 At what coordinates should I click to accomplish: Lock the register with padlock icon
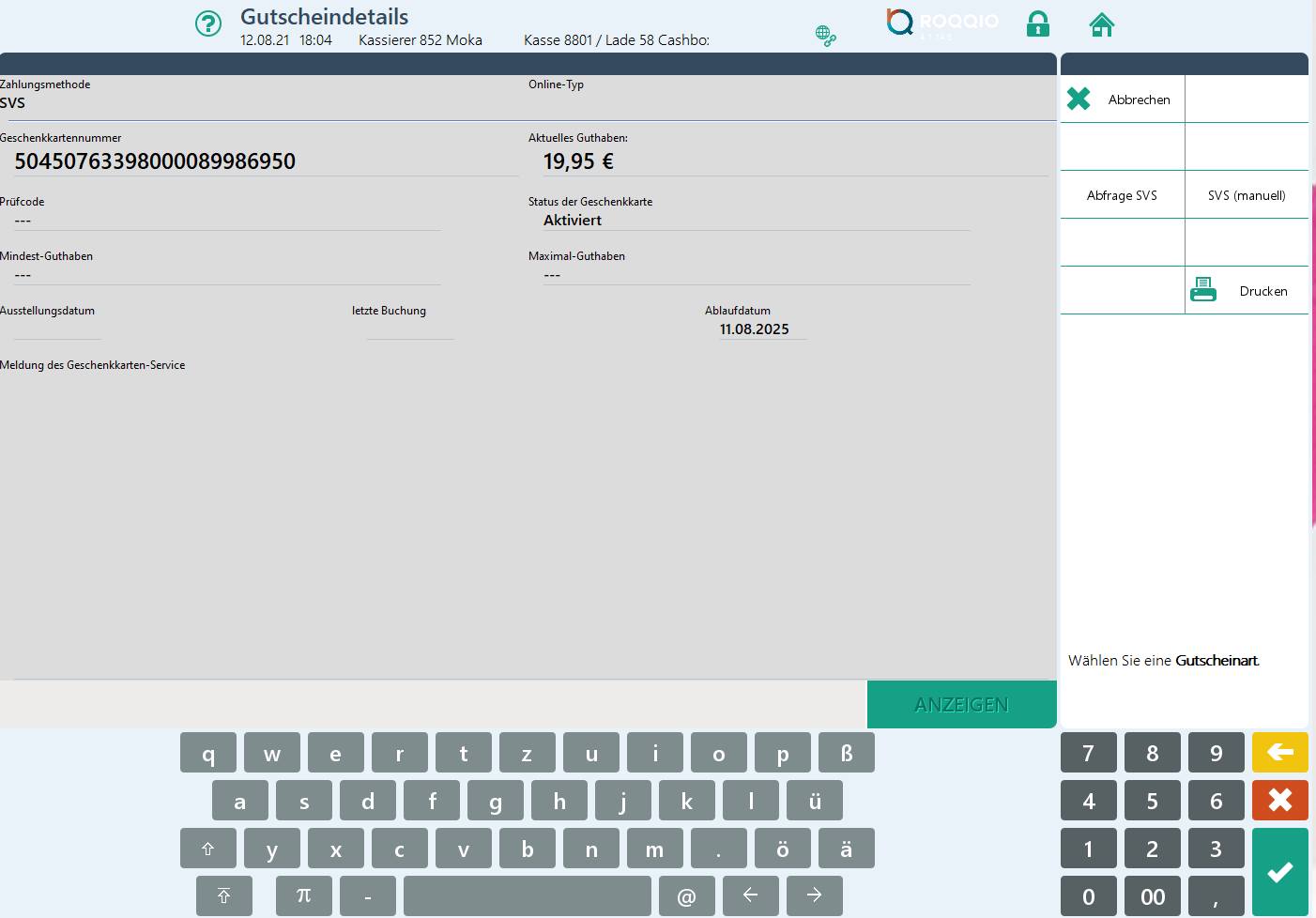click(1037, 24)
